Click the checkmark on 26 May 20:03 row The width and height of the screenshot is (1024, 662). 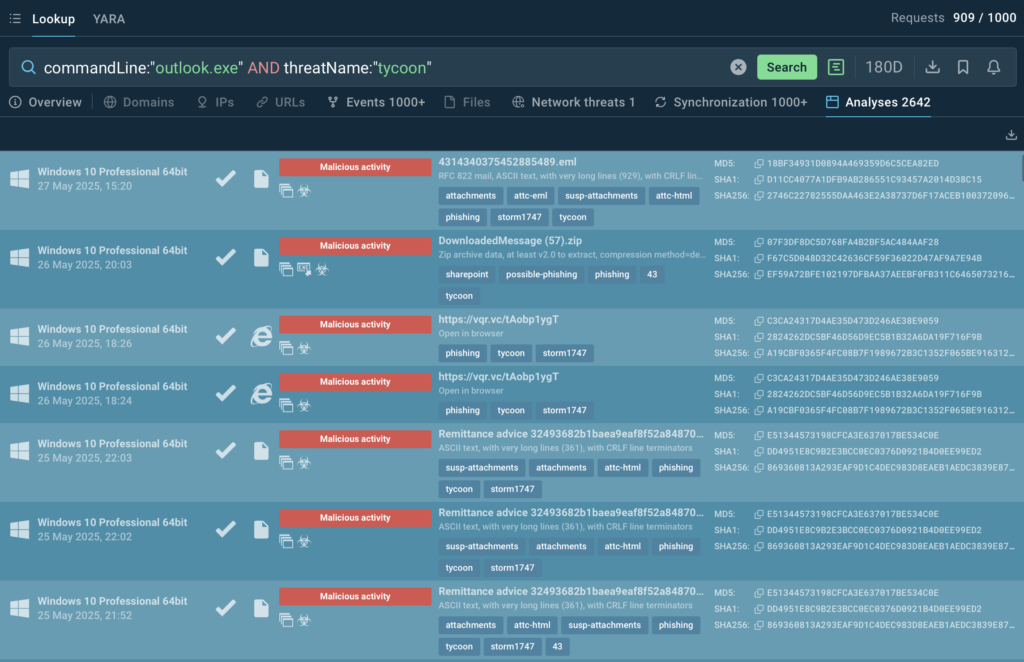[x=227, y=257]
